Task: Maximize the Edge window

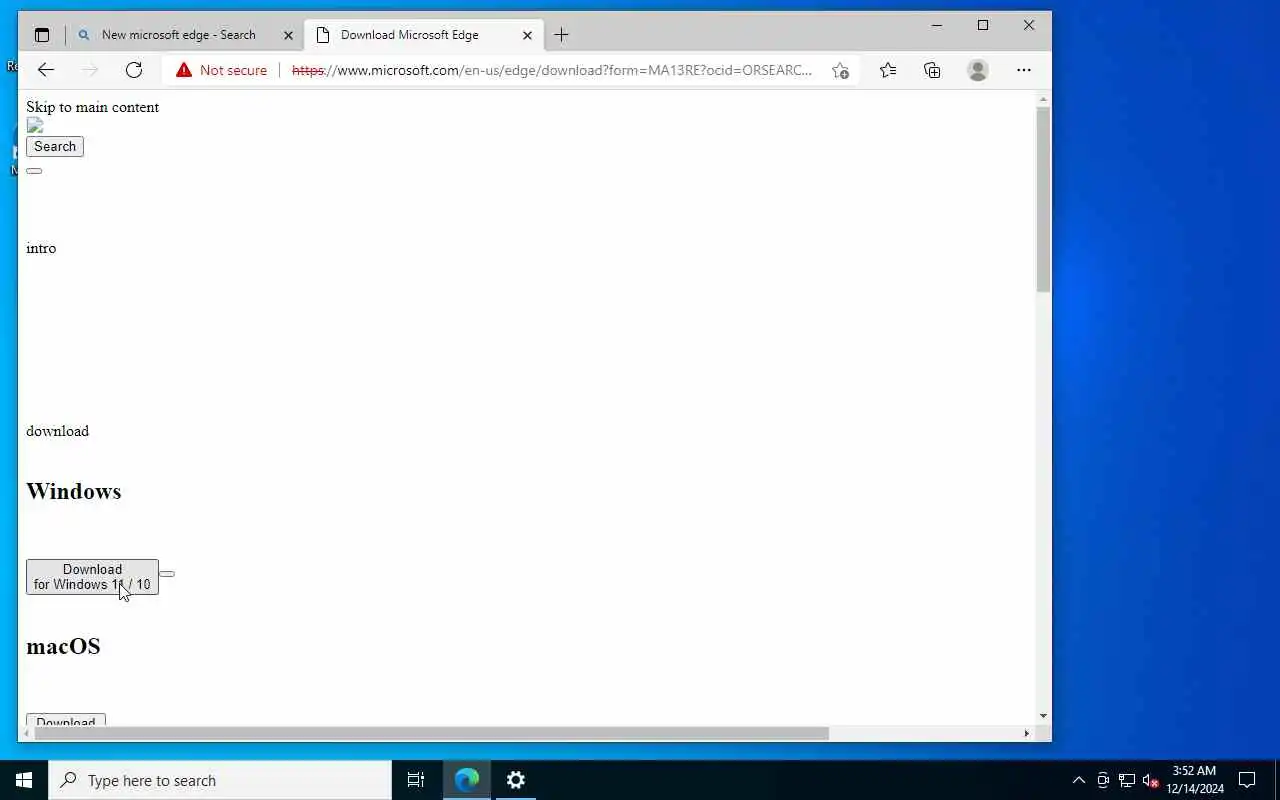Action: point(983,25)
